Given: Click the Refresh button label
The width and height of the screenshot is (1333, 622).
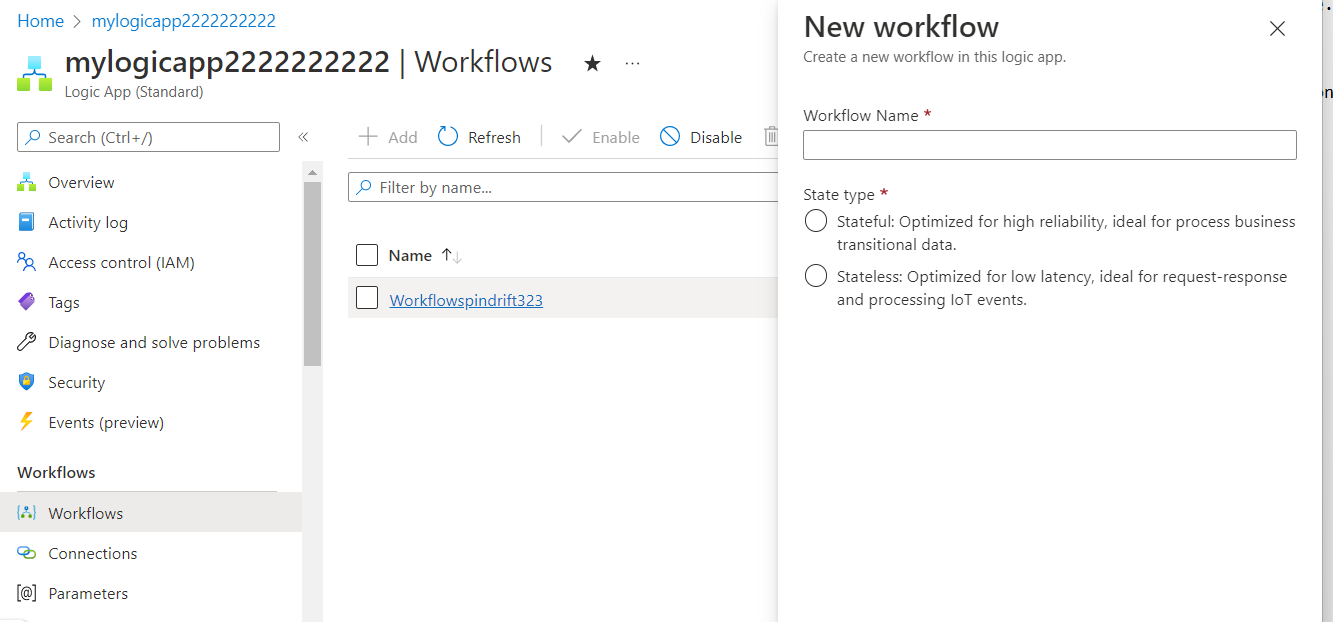Looking at the screenshot, I should click(x=494, y=137).
